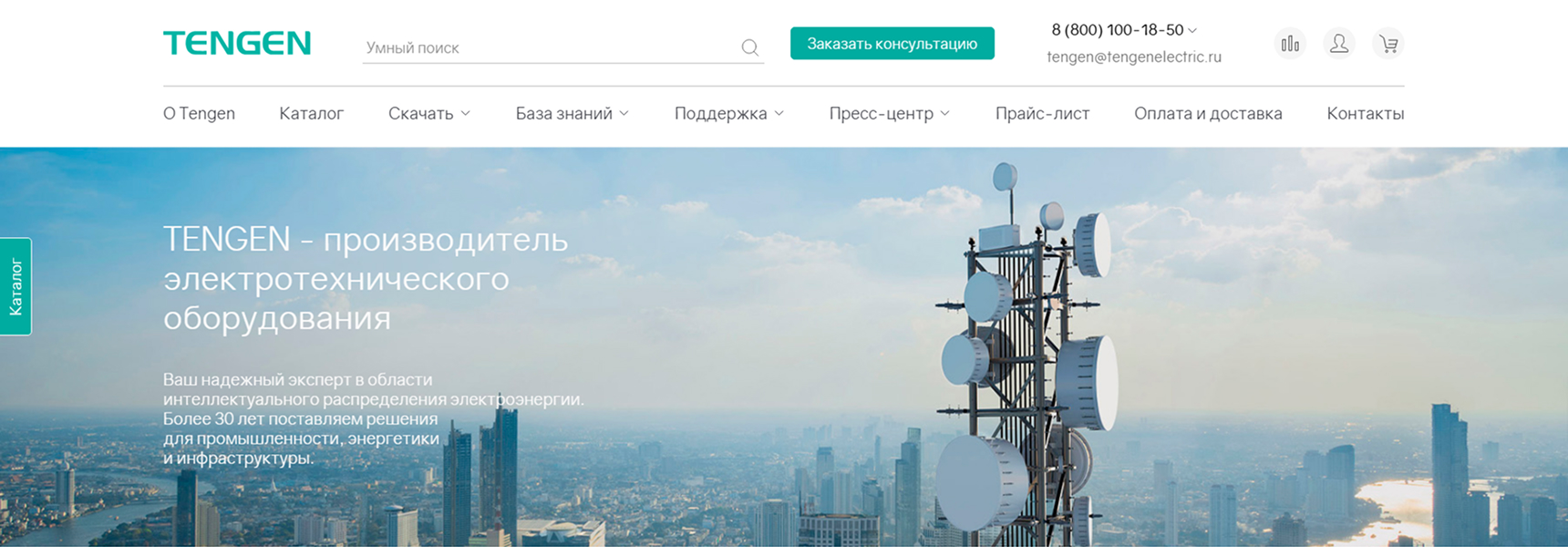The width and height of the screenshot is (1568, 547).
Task: Open the vertical Каталог side tab
Action: point(15,286)
